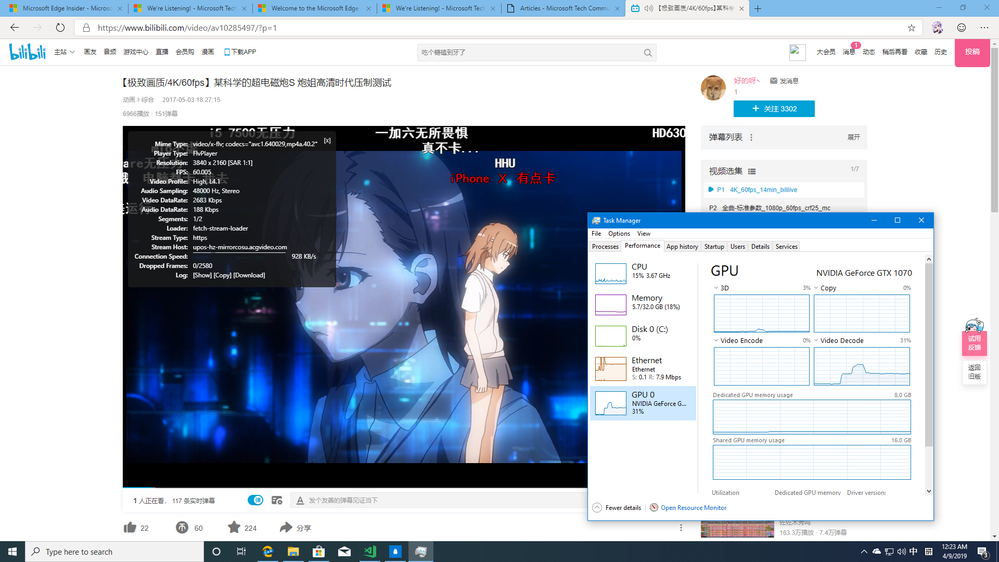
Task: Click danmaku font style 'A' icon
Action: [300, 501]
